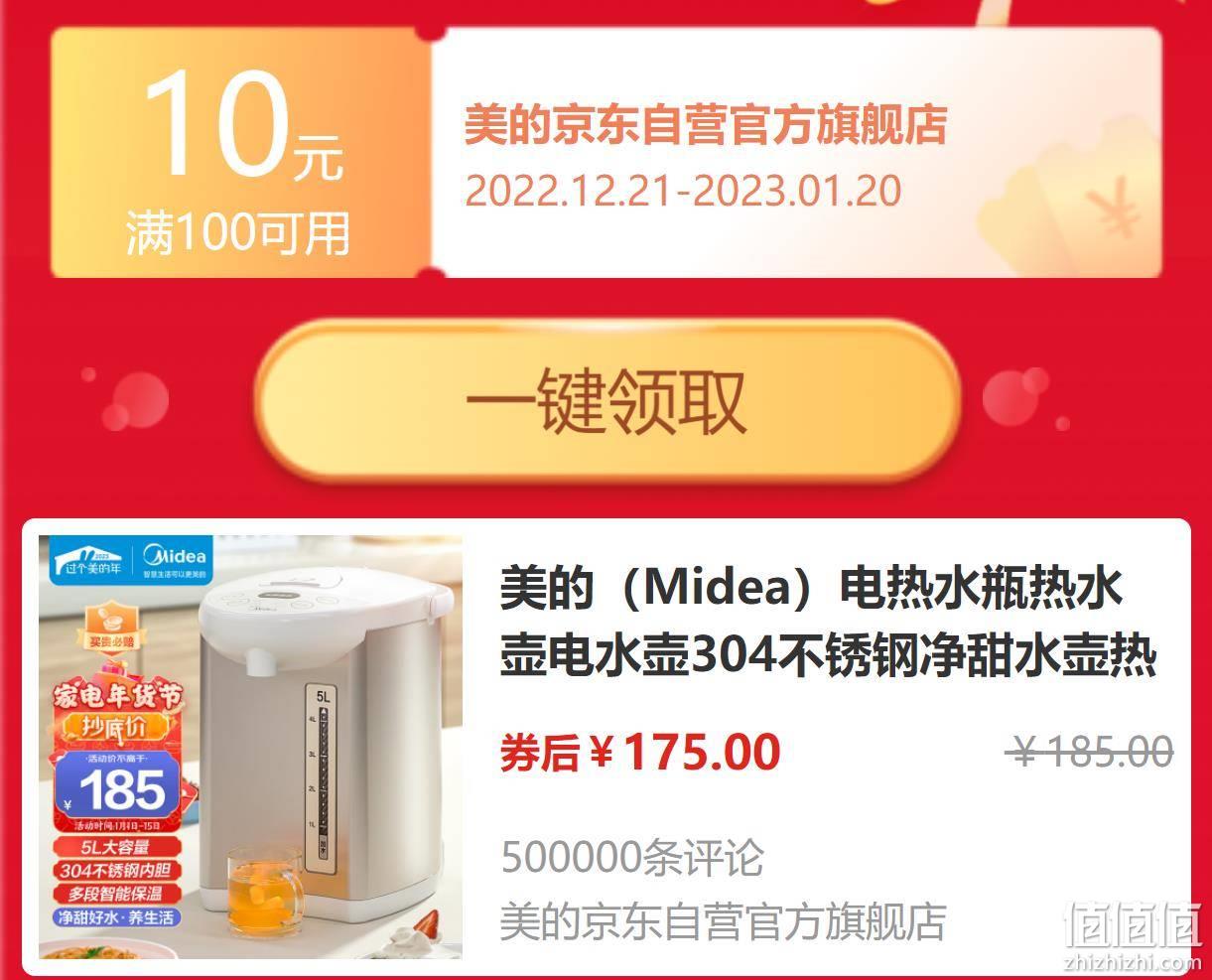Select the 10元 coupon amount panel
This screenshot has width=1212, height=980.
pos(241,152)
